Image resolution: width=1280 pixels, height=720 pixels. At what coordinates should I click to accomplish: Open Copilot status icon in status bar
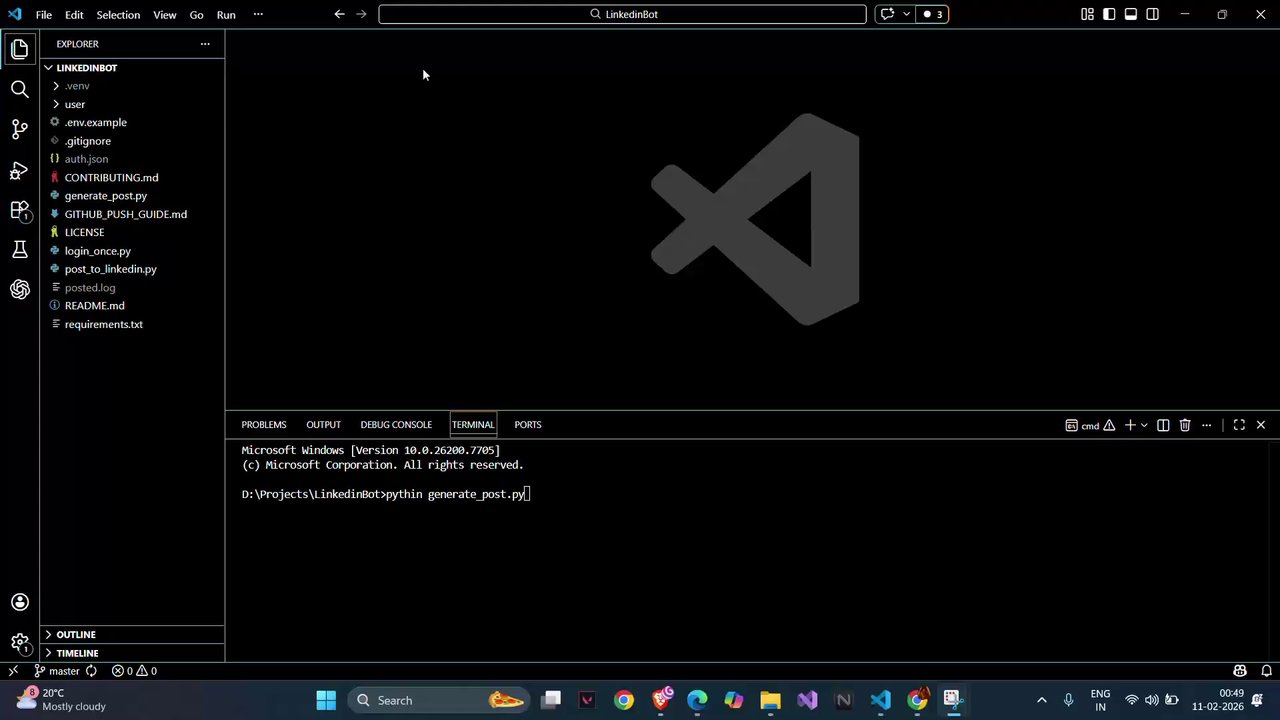click(x=1240, y=671)
